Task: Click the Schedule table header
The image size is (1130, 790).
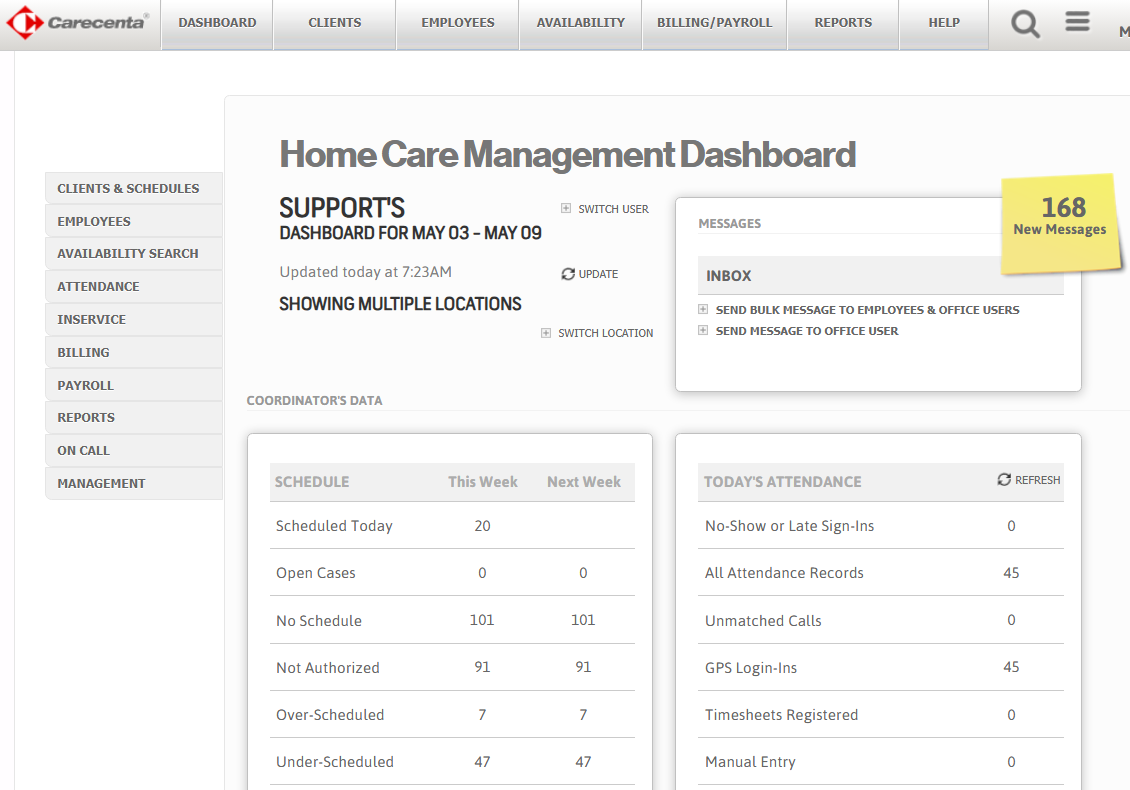Action: (312, 482)
